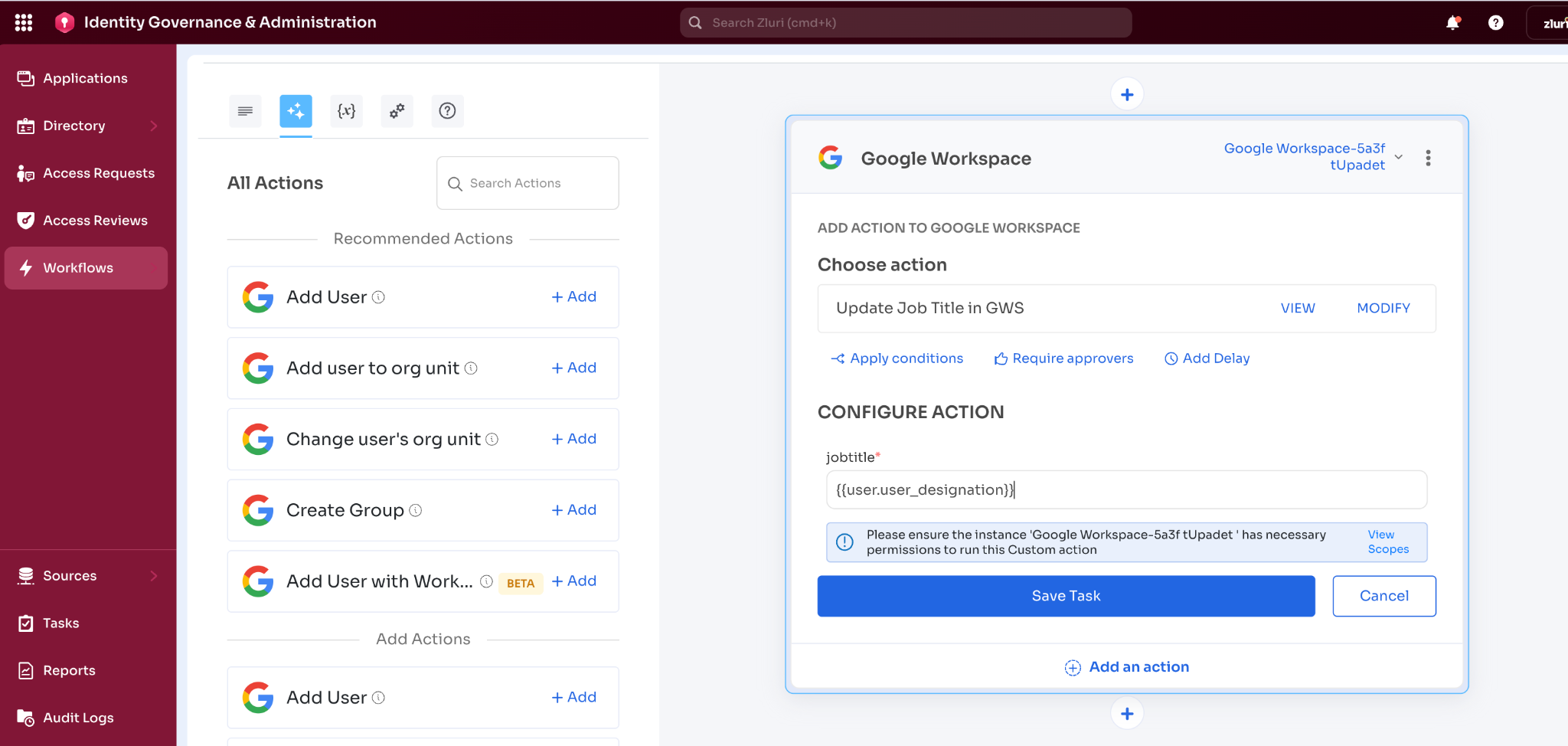Screen dimensions: 1568x746
Task: Show info for Add User with Work...
Action: [486, 581]
